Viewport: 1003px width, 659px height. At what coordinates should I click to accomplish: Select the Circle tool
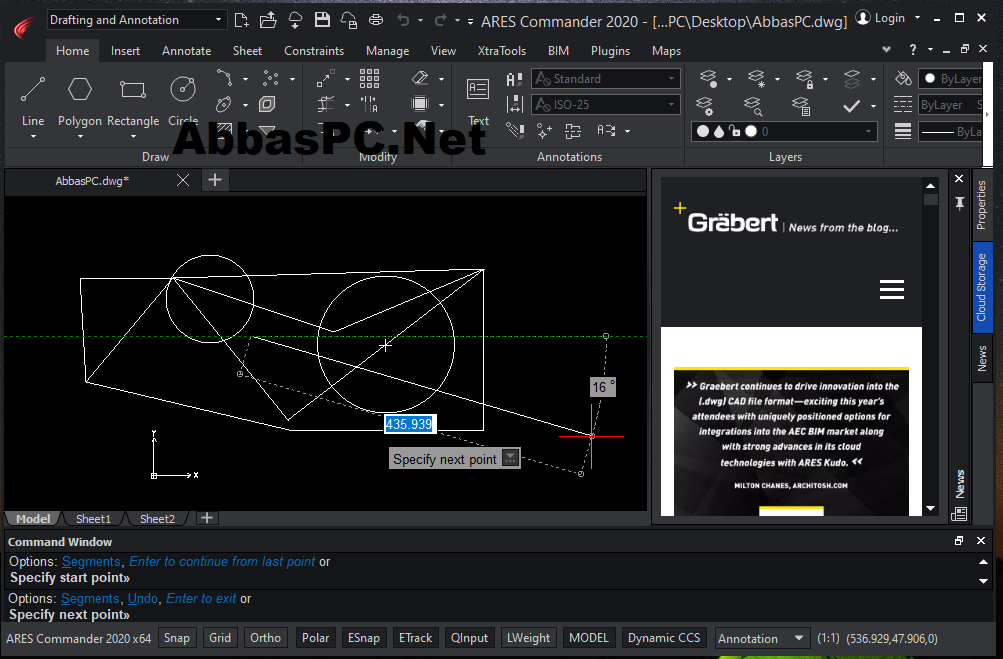[x=183, y=101]
